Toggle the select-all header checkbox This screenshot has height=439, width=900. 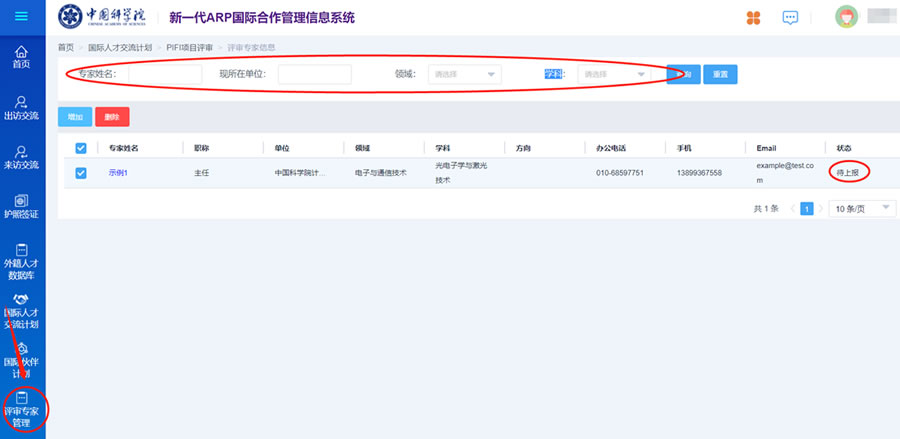pyautogui.click(x=81, y=148)
